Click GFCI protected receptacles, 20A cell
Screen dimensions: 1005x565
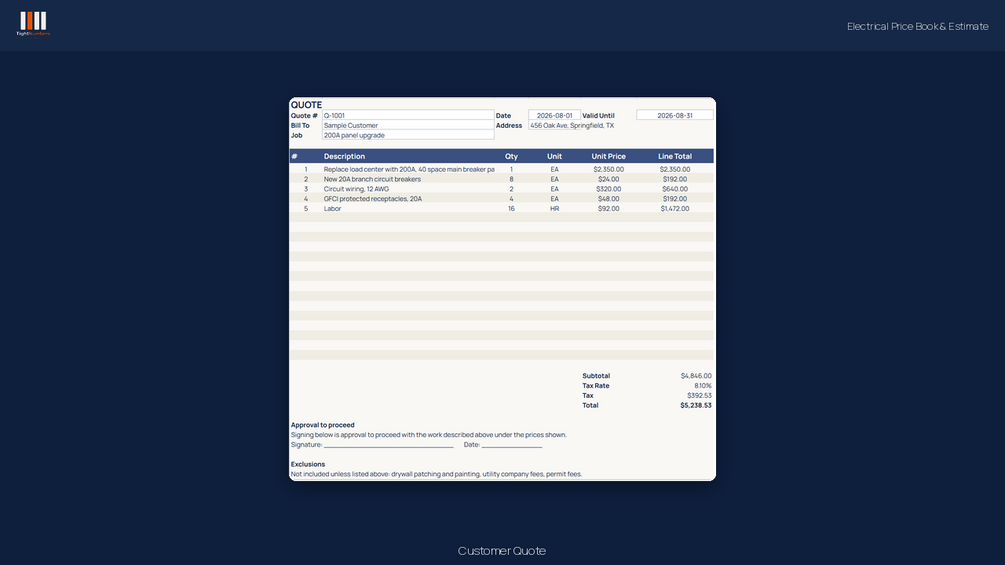(373, 199)
